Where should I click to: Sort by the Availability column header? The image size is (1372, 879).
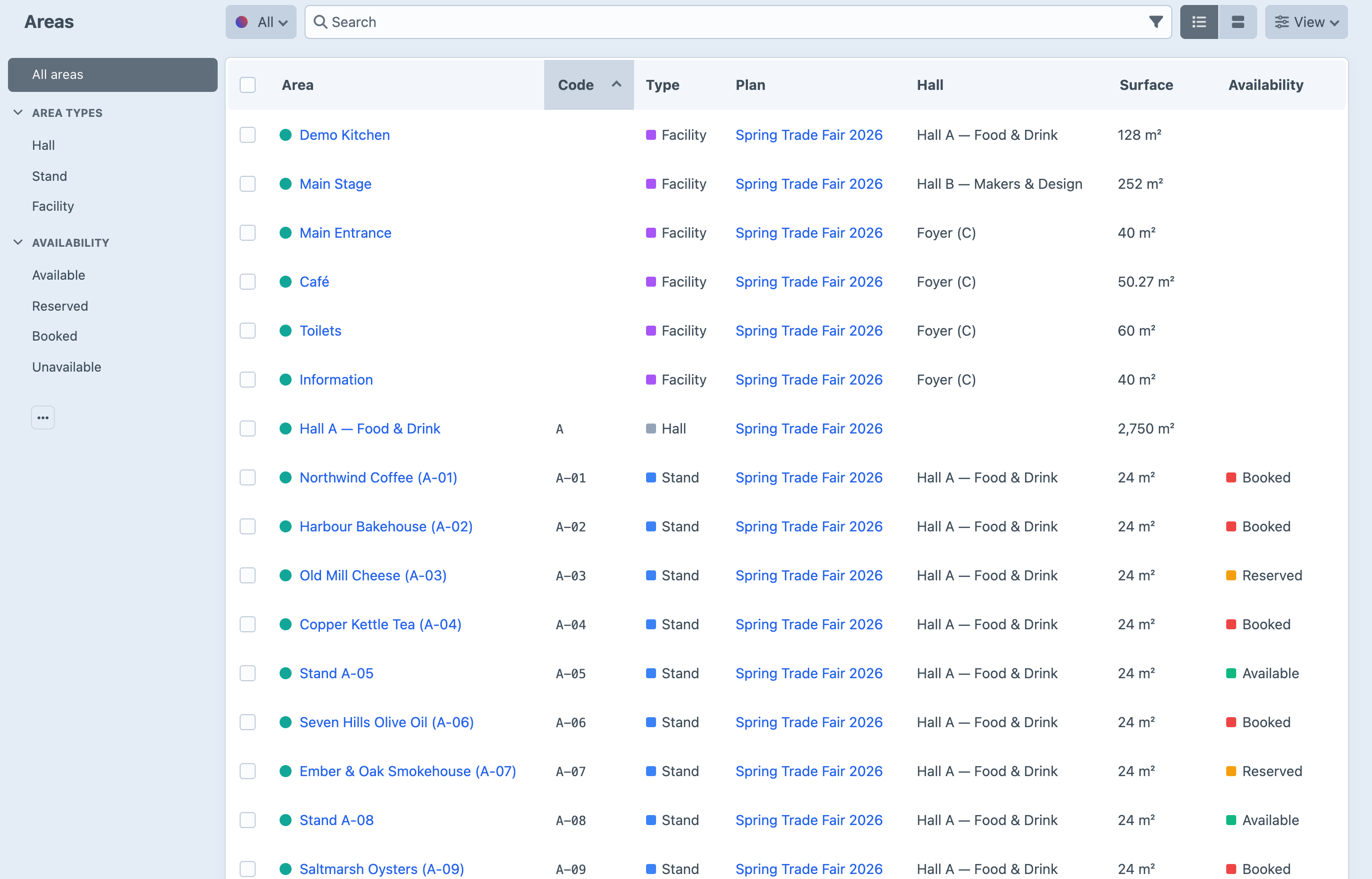(x=1266, y=85)
